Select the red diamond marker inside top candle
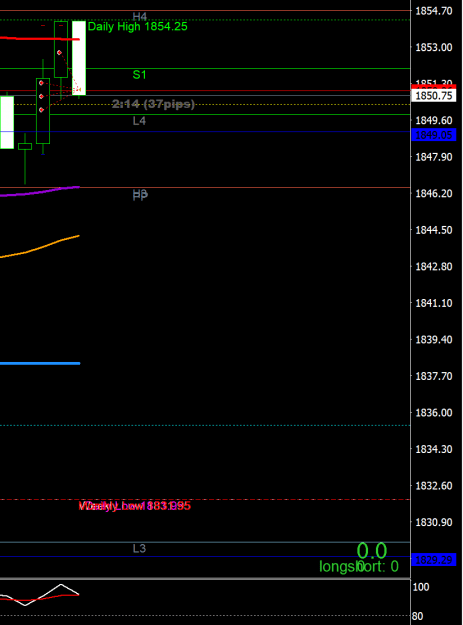 [x=59, y=53]
